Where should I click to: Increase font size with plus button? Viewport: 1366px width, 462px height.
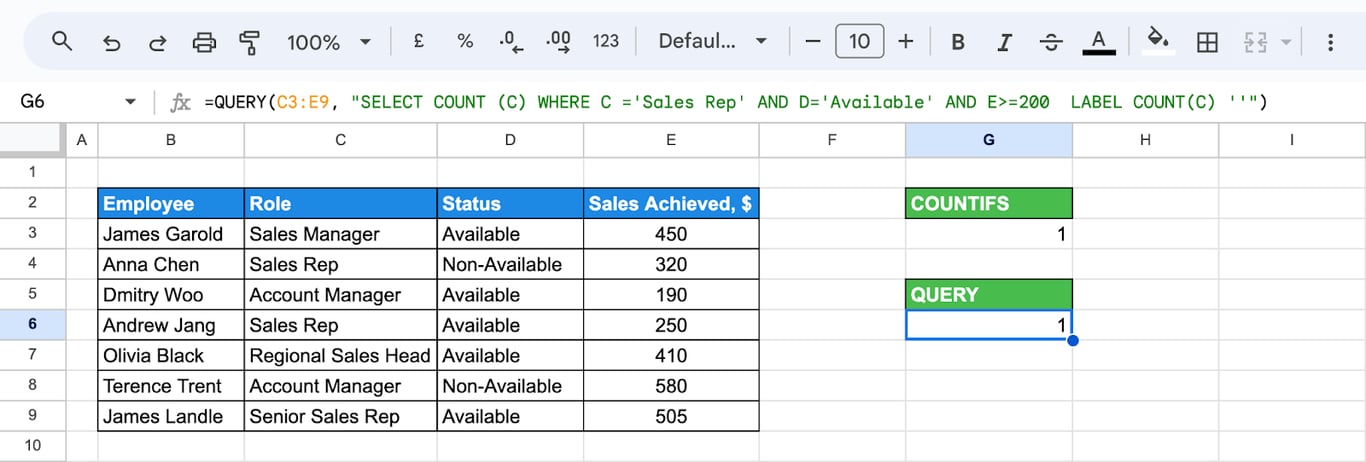pos(906,42)
